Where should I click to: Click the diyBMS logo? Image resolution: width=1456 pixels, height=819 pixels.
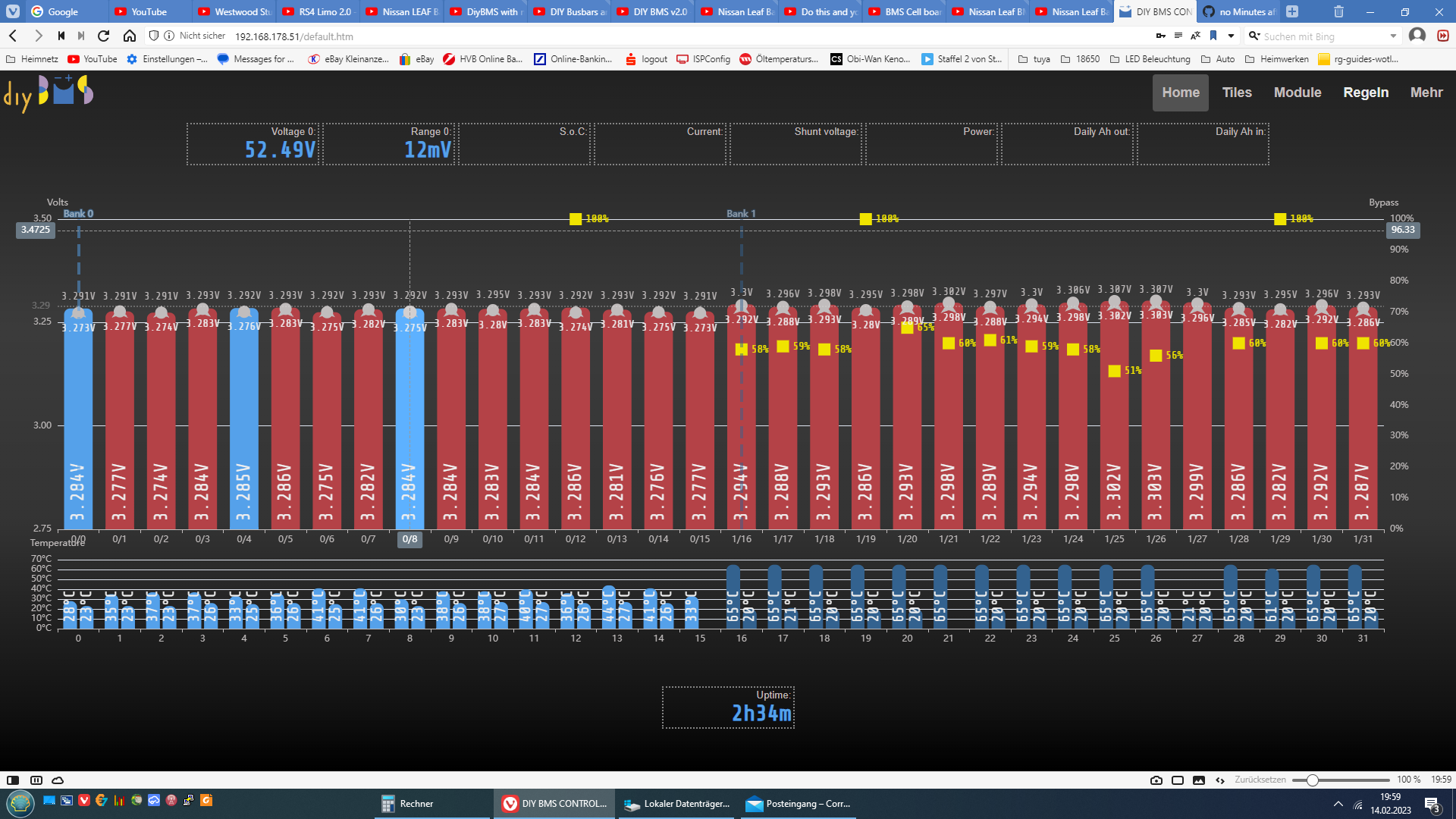tap(49, 93)
